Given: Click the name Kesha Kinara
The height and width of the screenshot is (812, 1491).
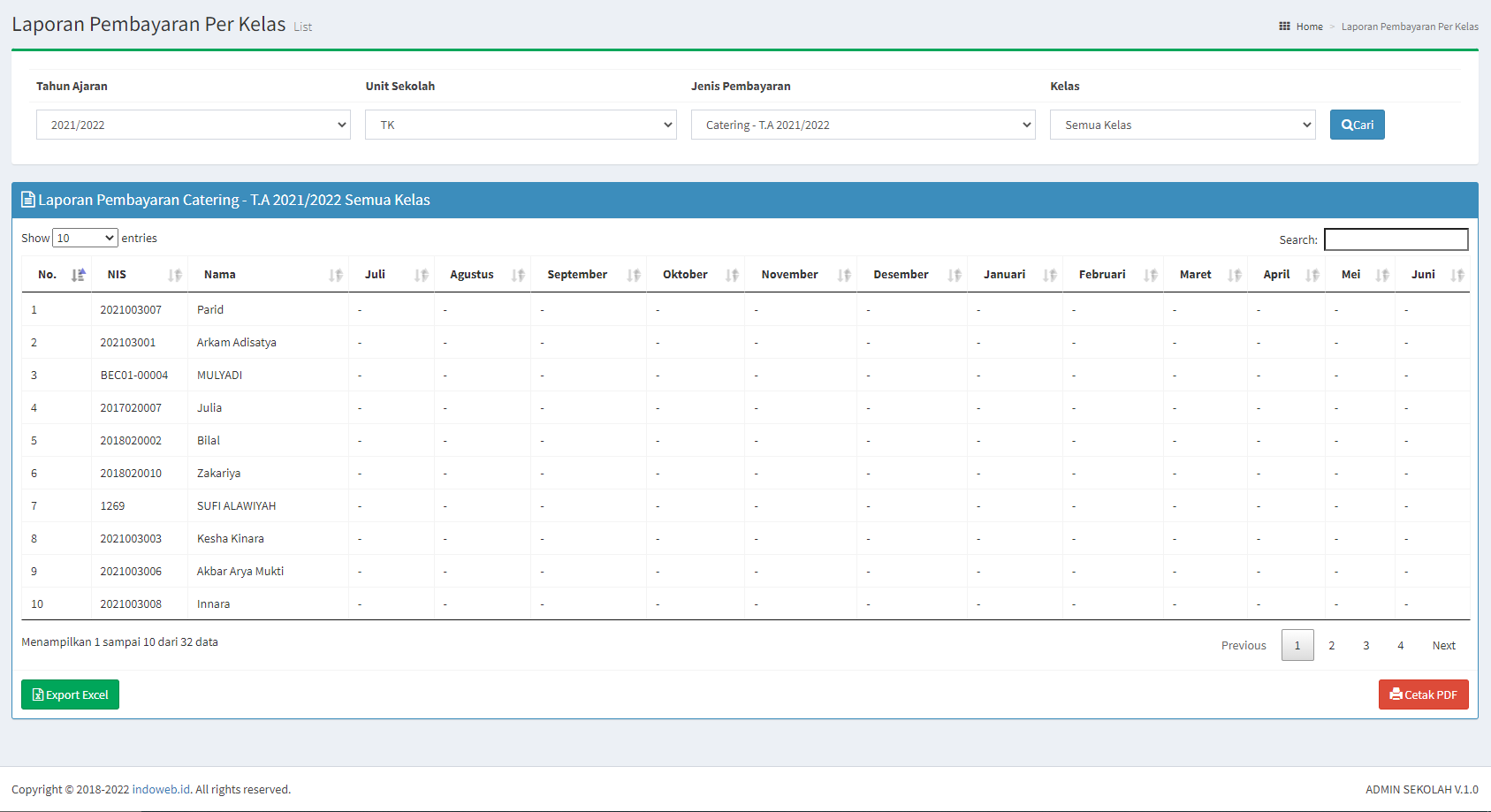Looking at the screenshot, I should tap(231, 538).
